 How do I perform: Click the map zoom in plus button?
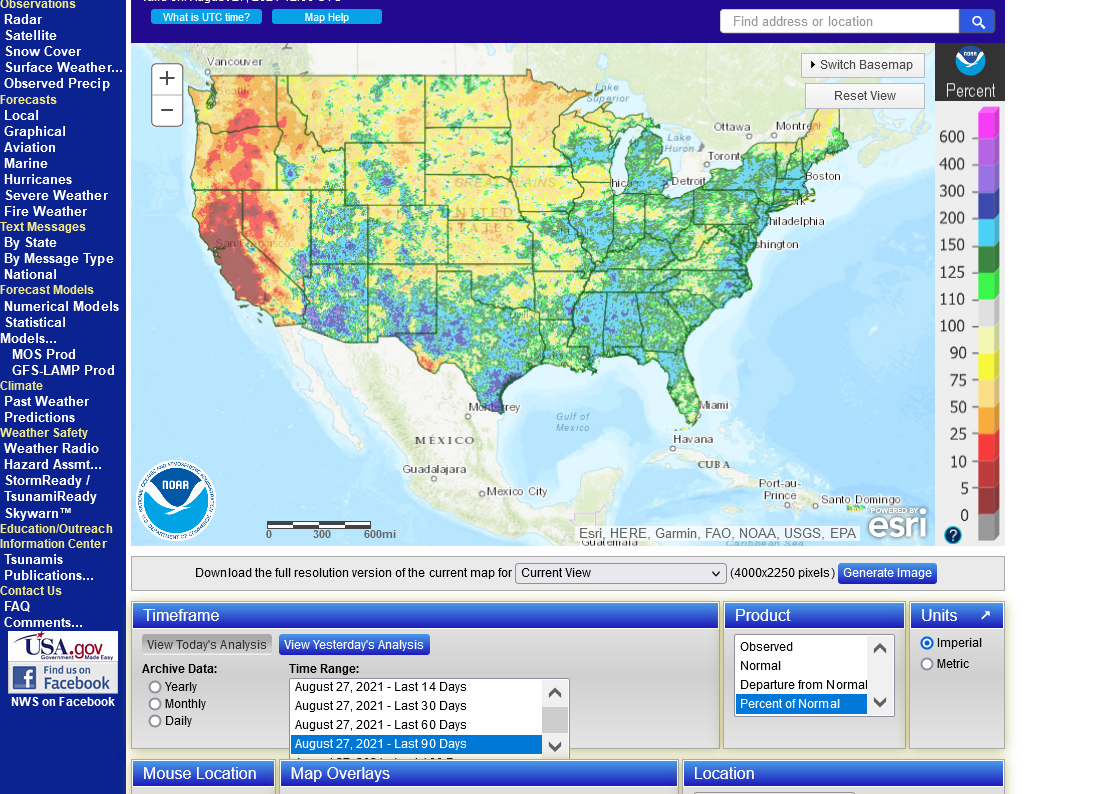point(167,78)
